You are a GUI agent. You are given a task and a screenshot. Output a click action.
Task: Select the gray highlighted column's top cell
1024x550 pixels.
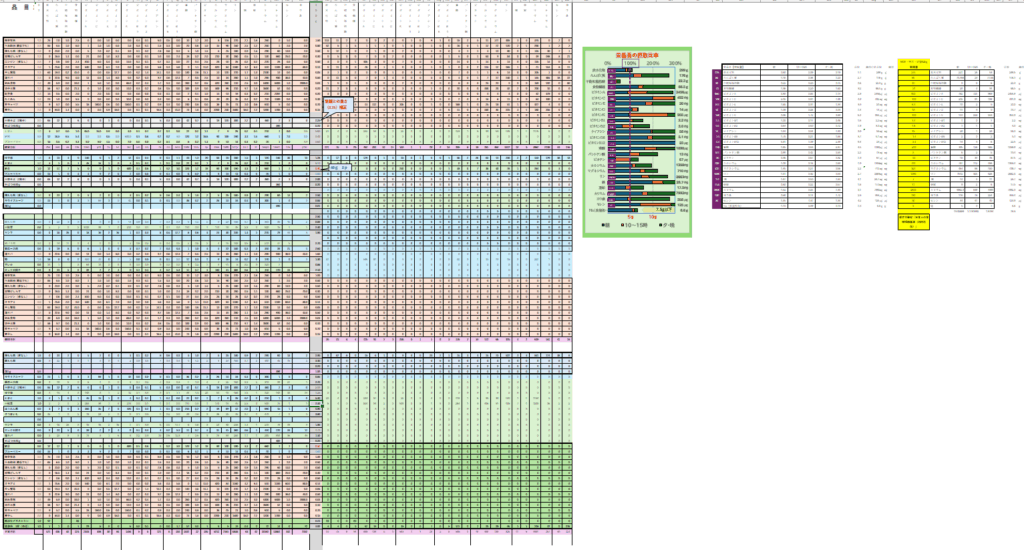pos(316,7)
